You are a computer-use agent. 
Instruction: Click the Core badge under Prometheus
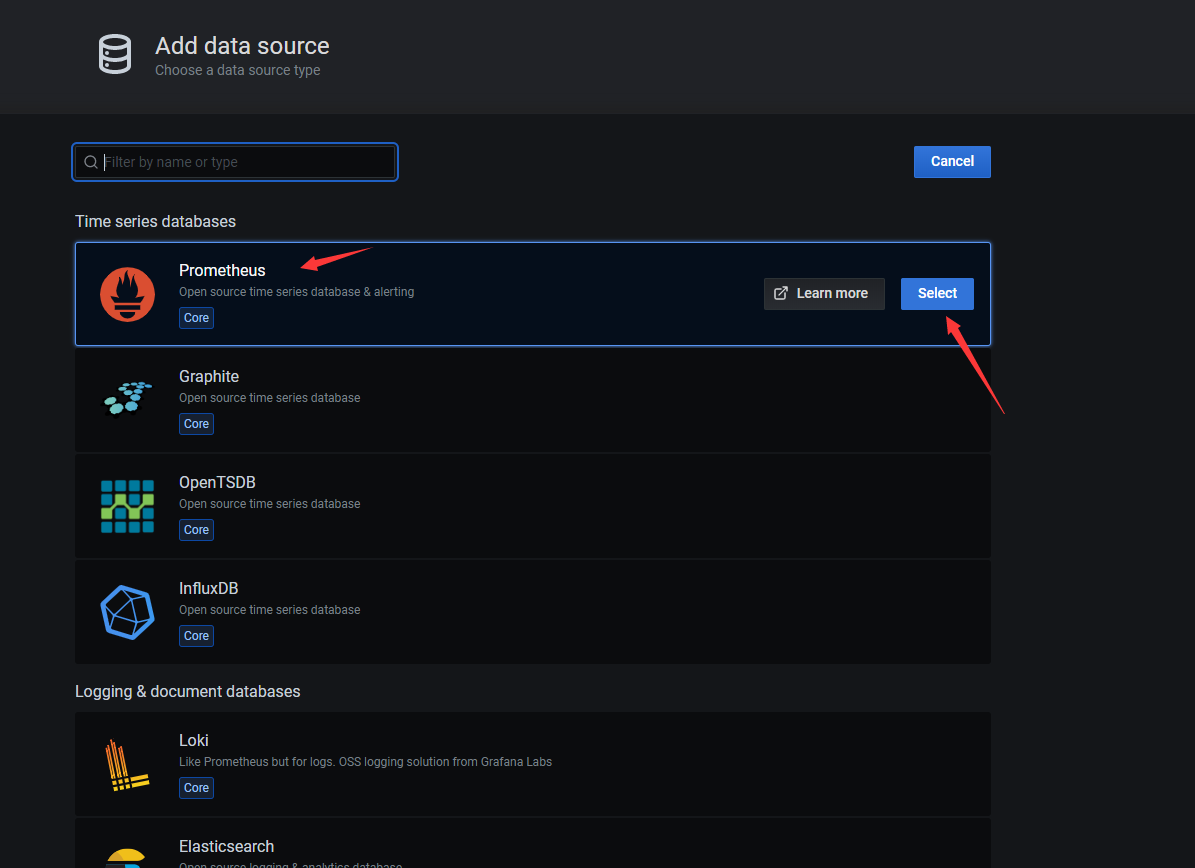(196, 318)
